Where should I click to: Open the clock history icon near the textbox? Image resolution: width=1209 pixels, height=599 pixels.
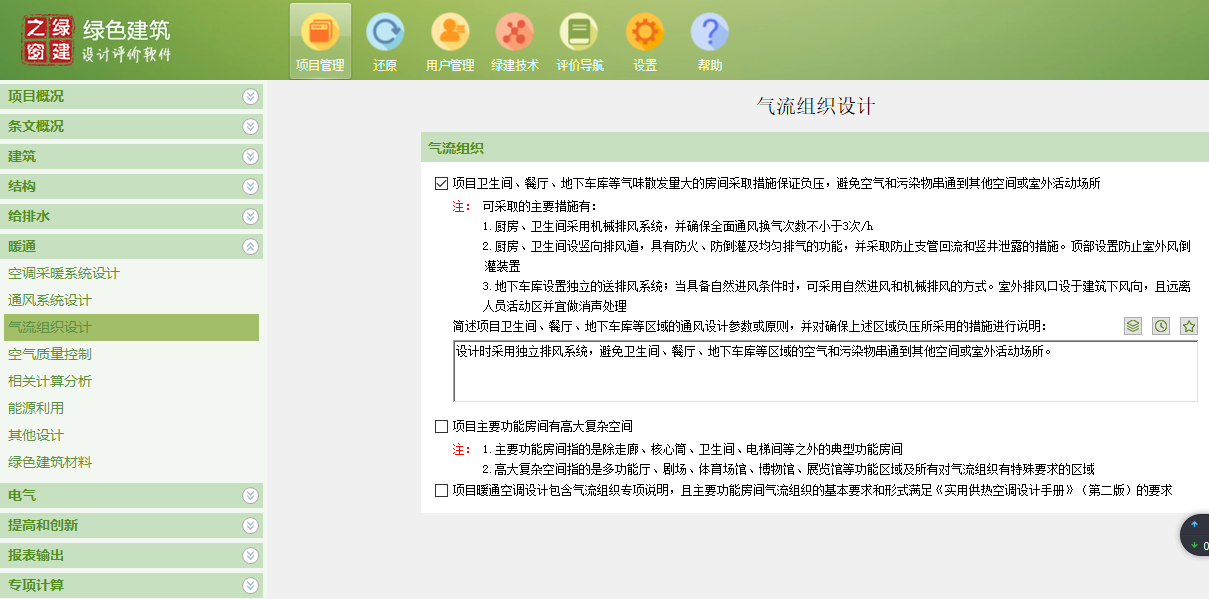coord(1160,325)
